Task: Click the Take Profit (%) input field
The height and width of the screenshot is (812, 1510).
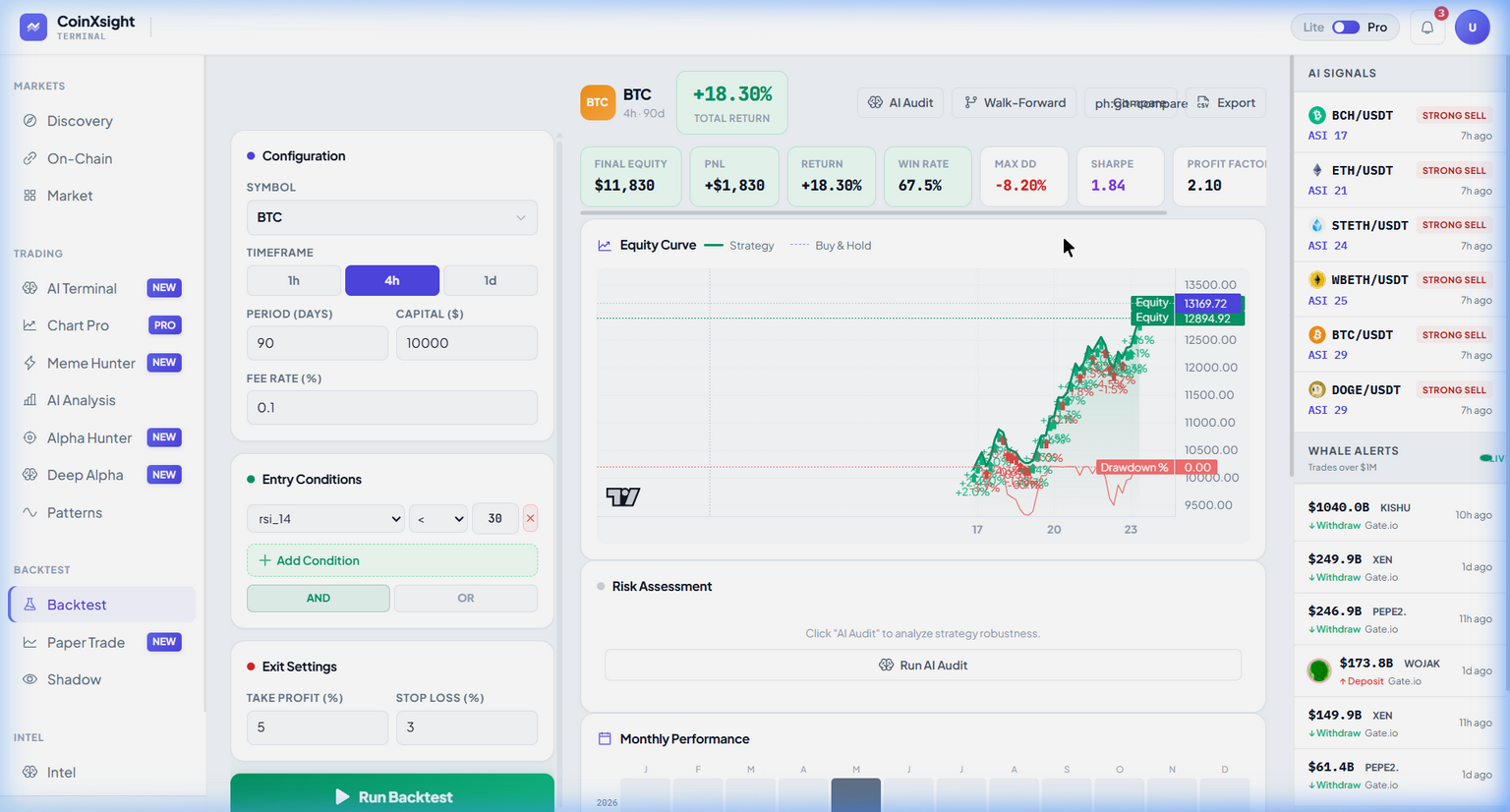Action: click(x=318, y=727)
